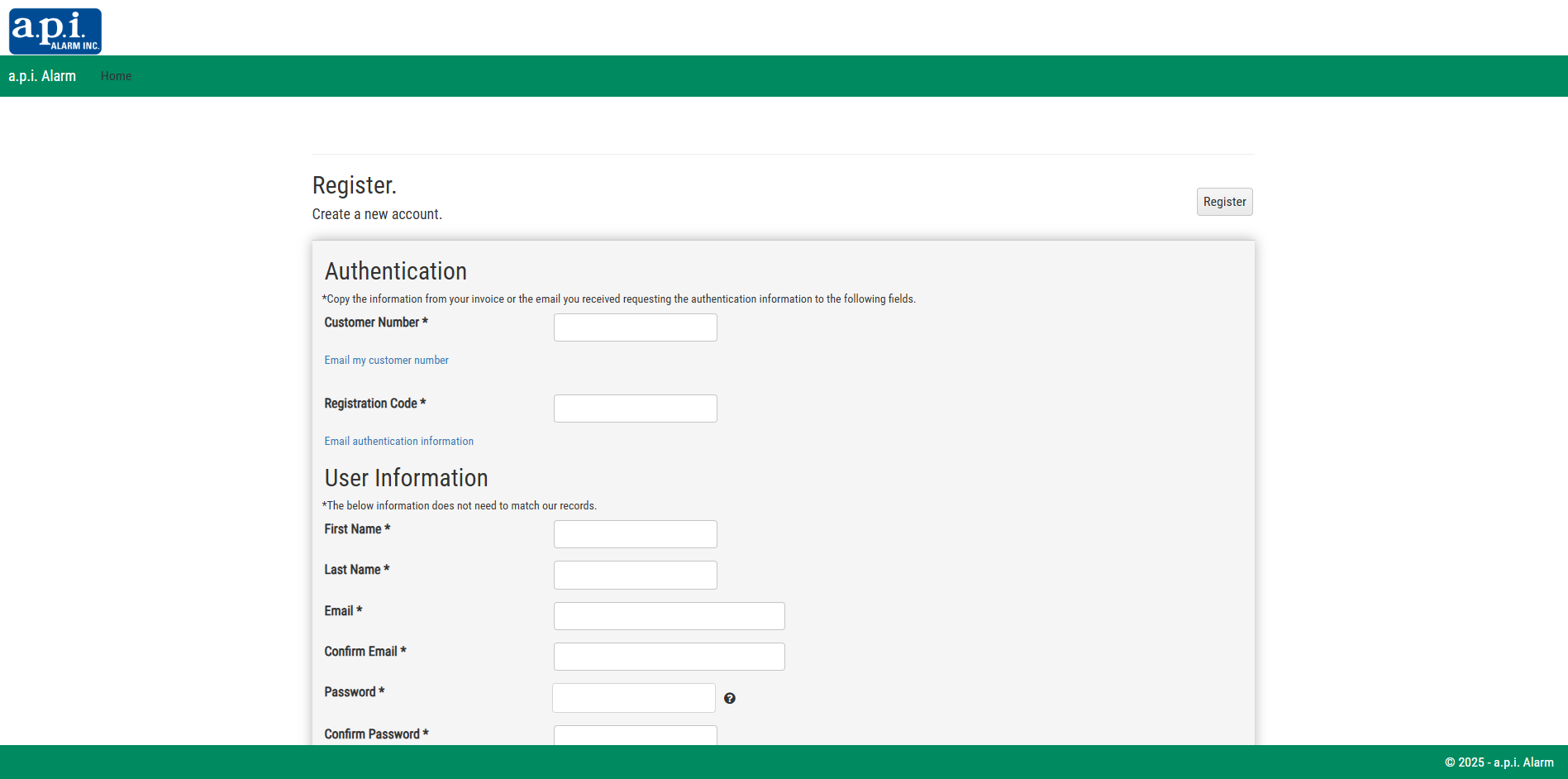Go to Home in the navigation bar

(116, 76)
